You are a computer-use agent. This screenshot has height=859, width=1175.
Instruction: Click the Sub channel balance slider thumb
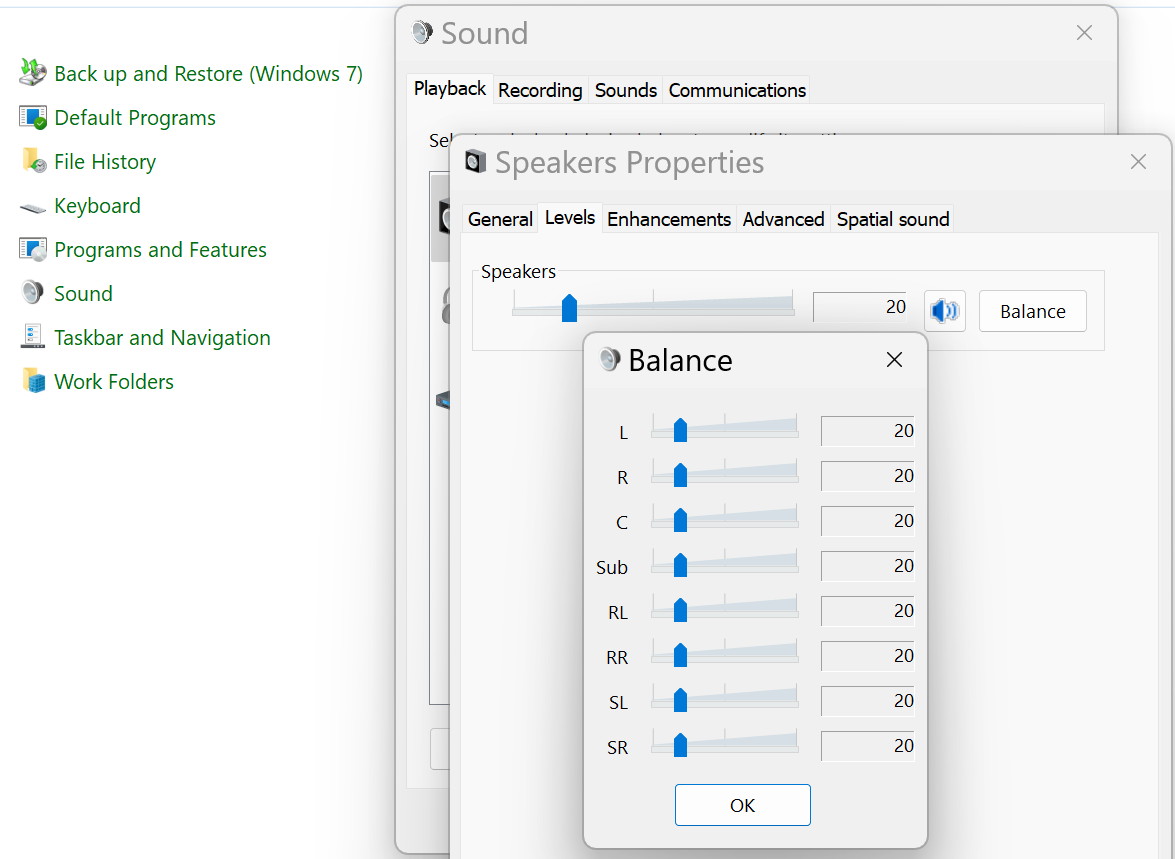(680, 565)
